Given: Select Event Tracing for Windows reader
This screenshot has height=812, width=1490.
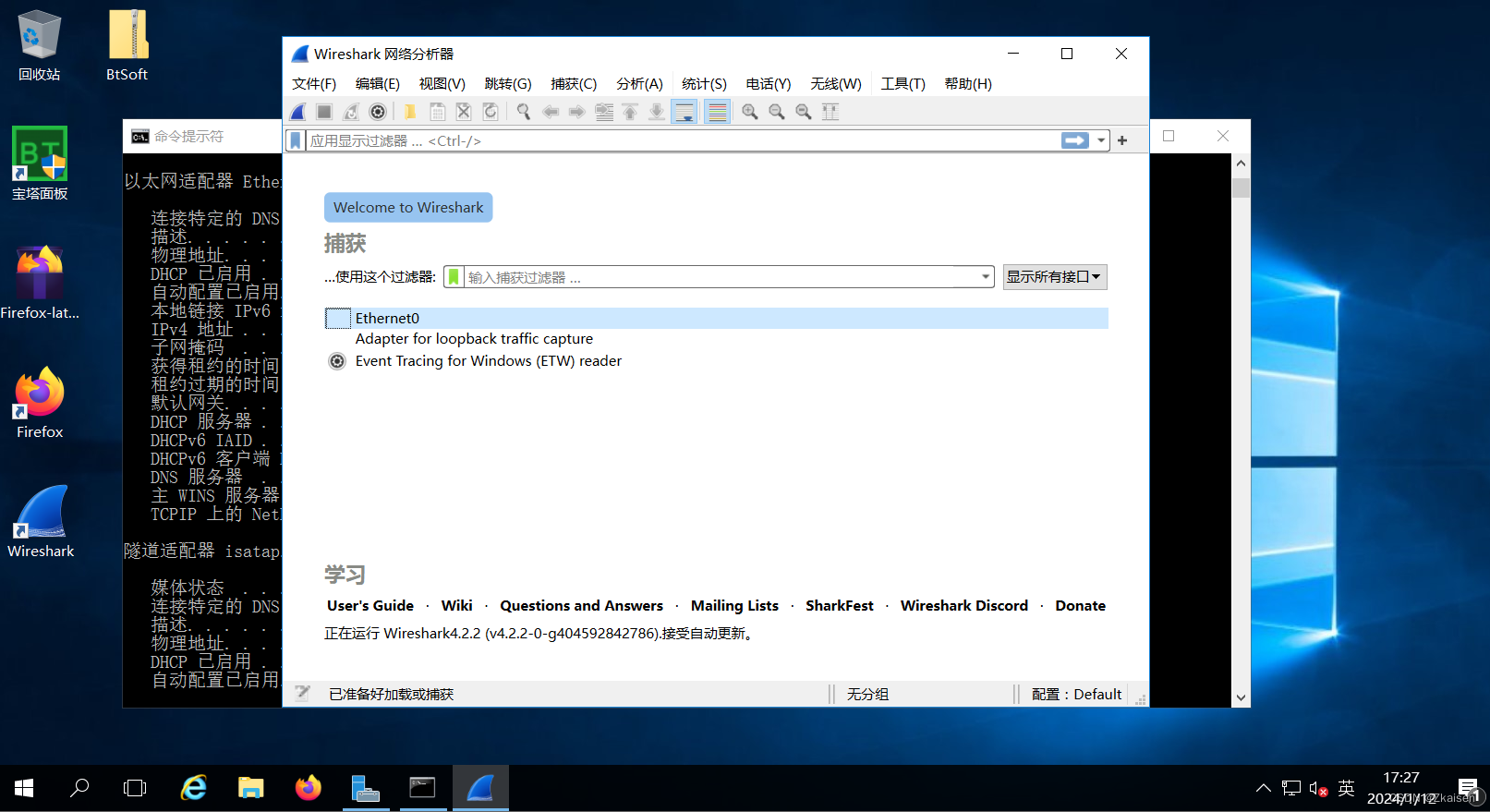Looking at the screenshot, I should 489,361.
